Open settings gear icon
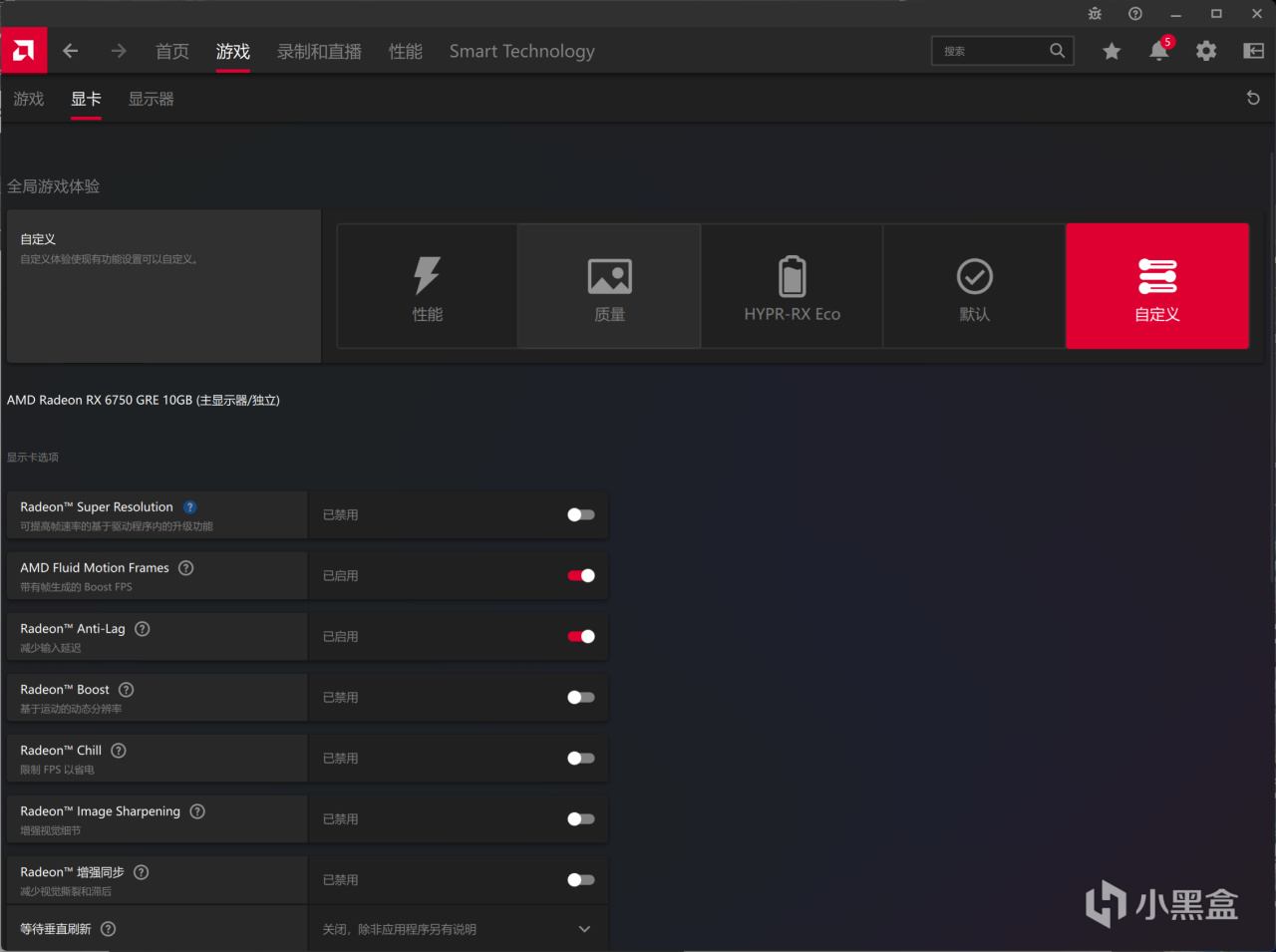1276x952 pixels. click(1206, 51)
